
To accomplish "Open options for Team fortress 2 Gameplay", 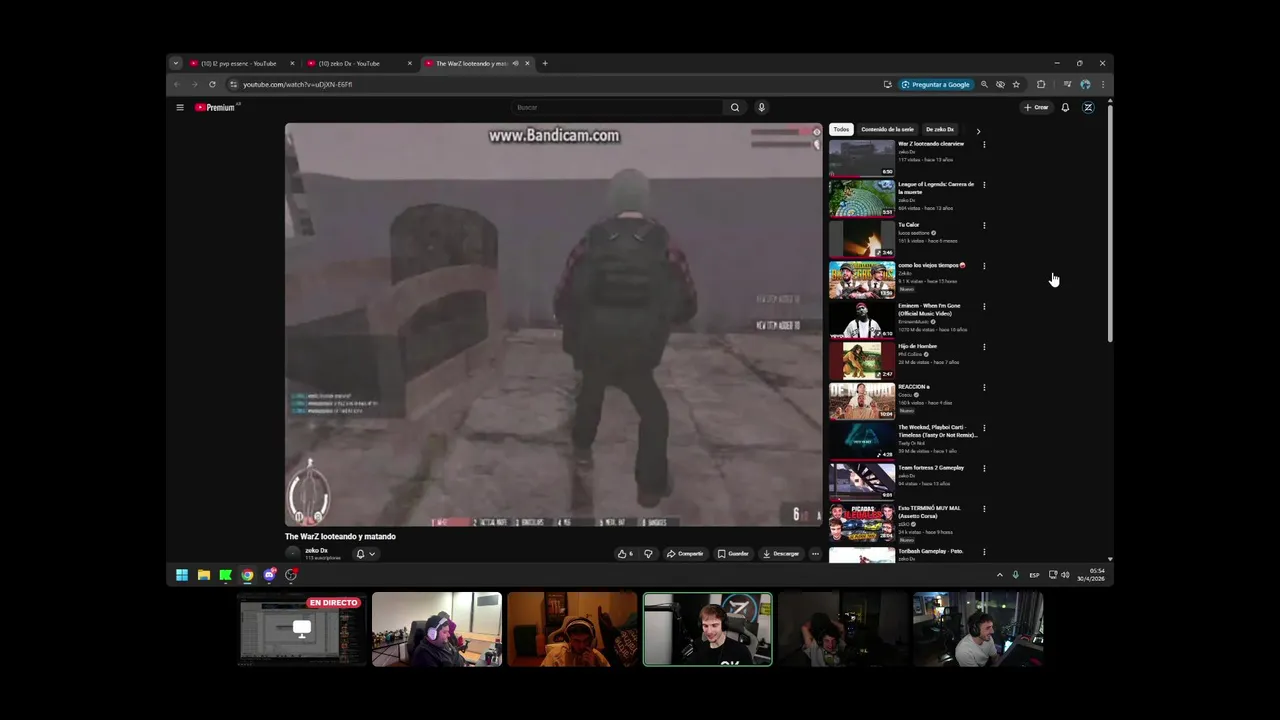I will click(984, 468).
